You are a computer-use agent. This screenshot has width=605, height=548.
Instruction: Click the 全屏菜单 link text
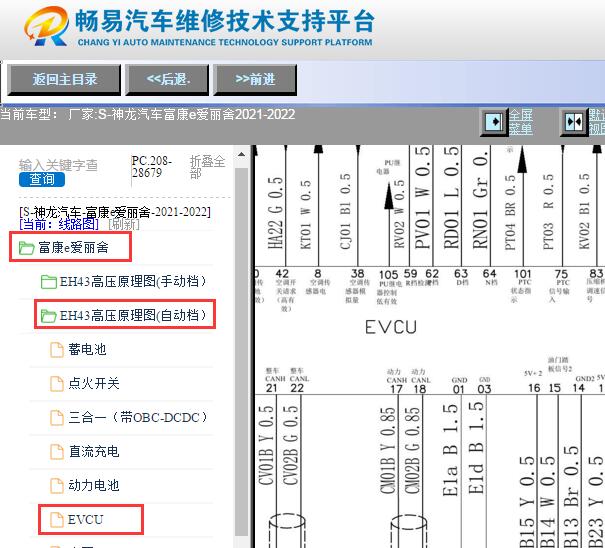tap(521, 122)
